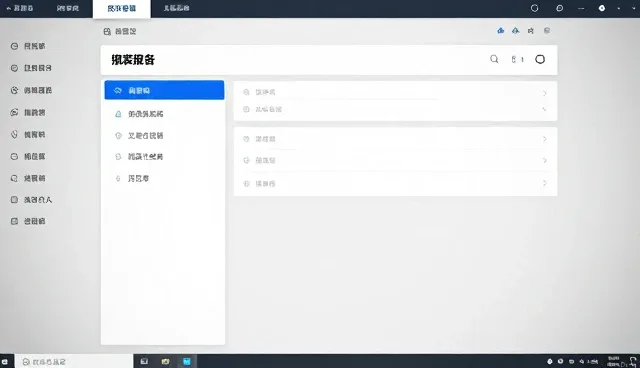Expand the first row chevron in lower card
Image resolution: width=640 pixels, height=368 pixels.
coord(544,139)
